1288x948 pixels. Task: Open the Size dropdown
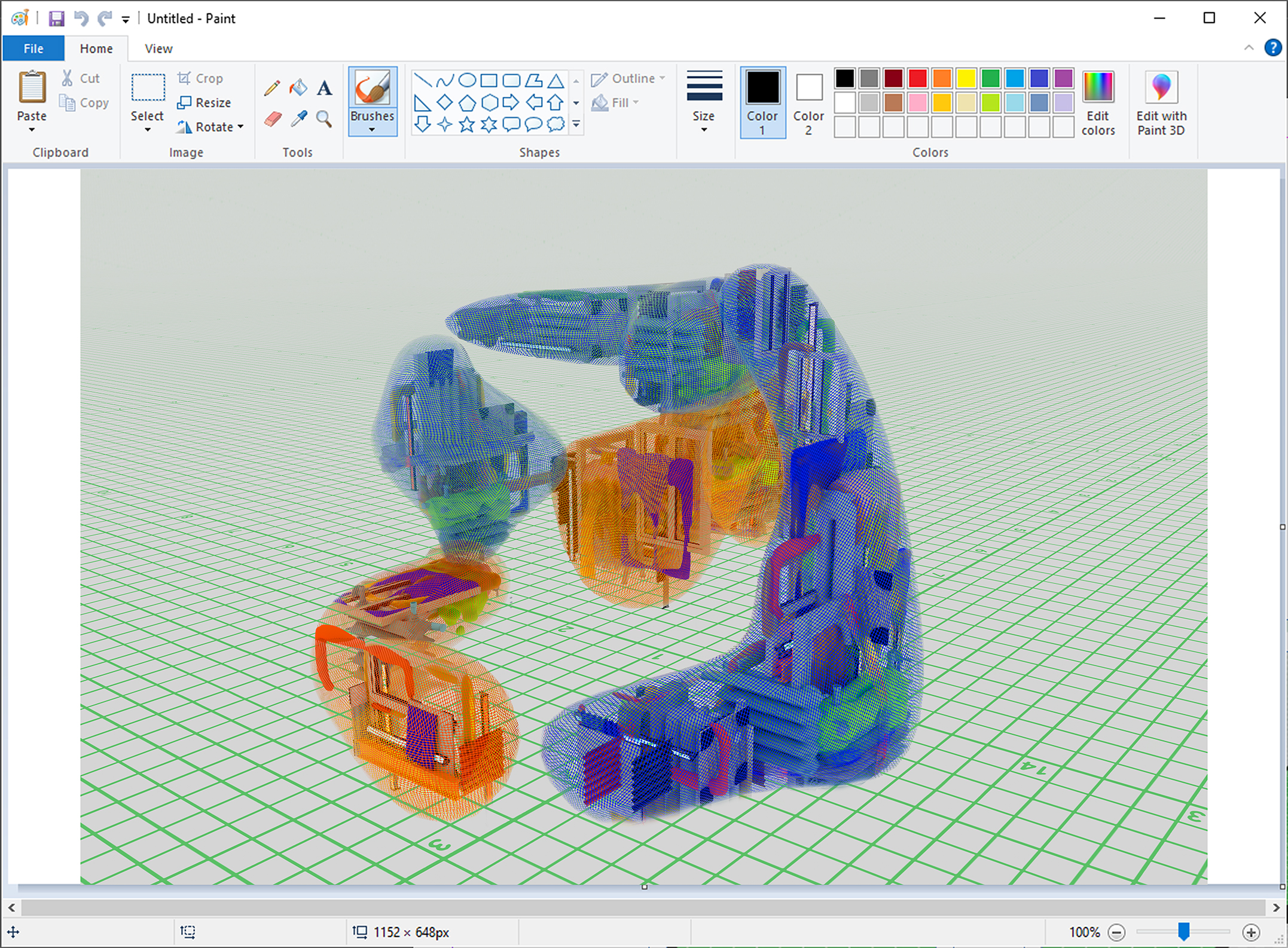click(x=704, y=129)
